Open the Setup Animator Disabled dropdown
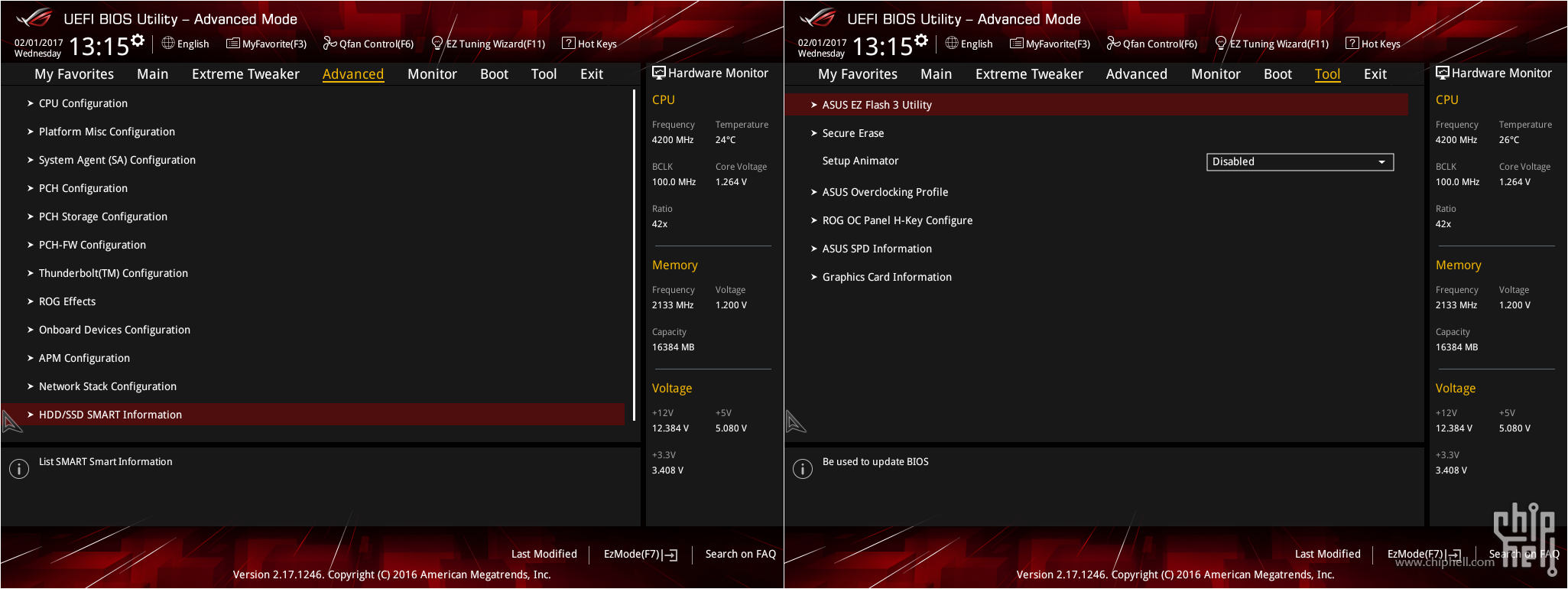 coord(1300,161)
